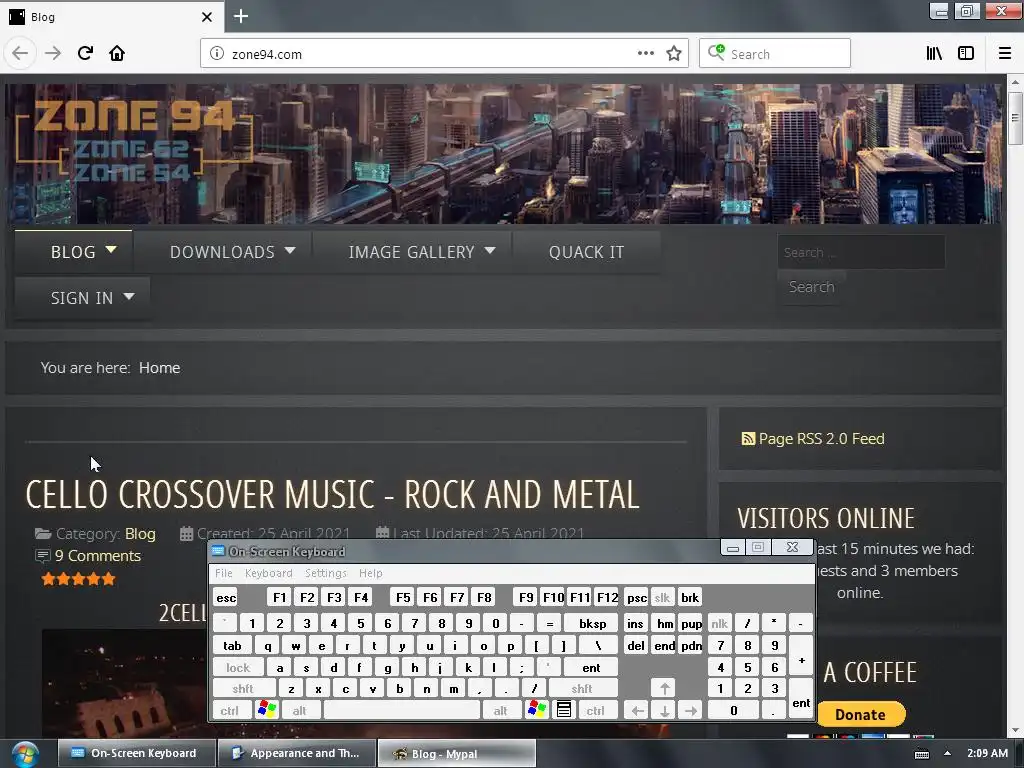1024x768 pixels.
Task: Click the up arrow key on On-Screen Keyboard
Action: click(x=664, y=688)
